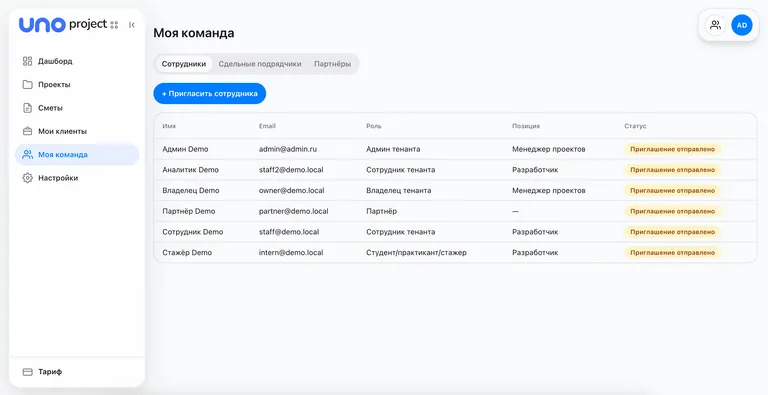Click the Моя команда page heading
The width and height of the screenshot is (768, 395).
coord(193,33)
